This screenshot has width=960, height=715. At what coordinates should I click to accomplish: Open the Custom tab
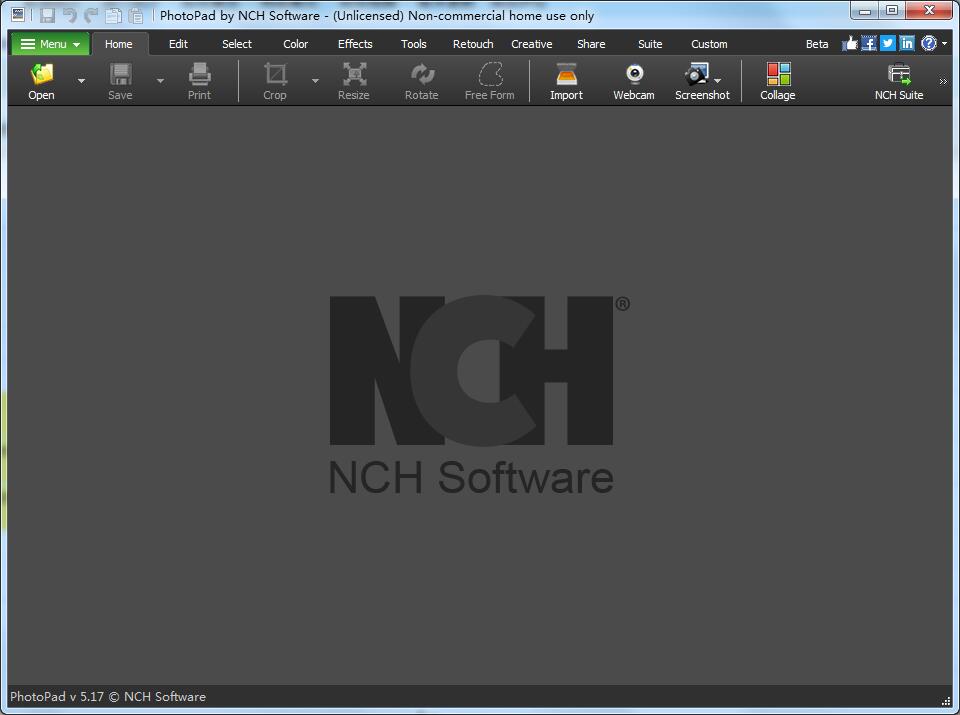(709, 44)
